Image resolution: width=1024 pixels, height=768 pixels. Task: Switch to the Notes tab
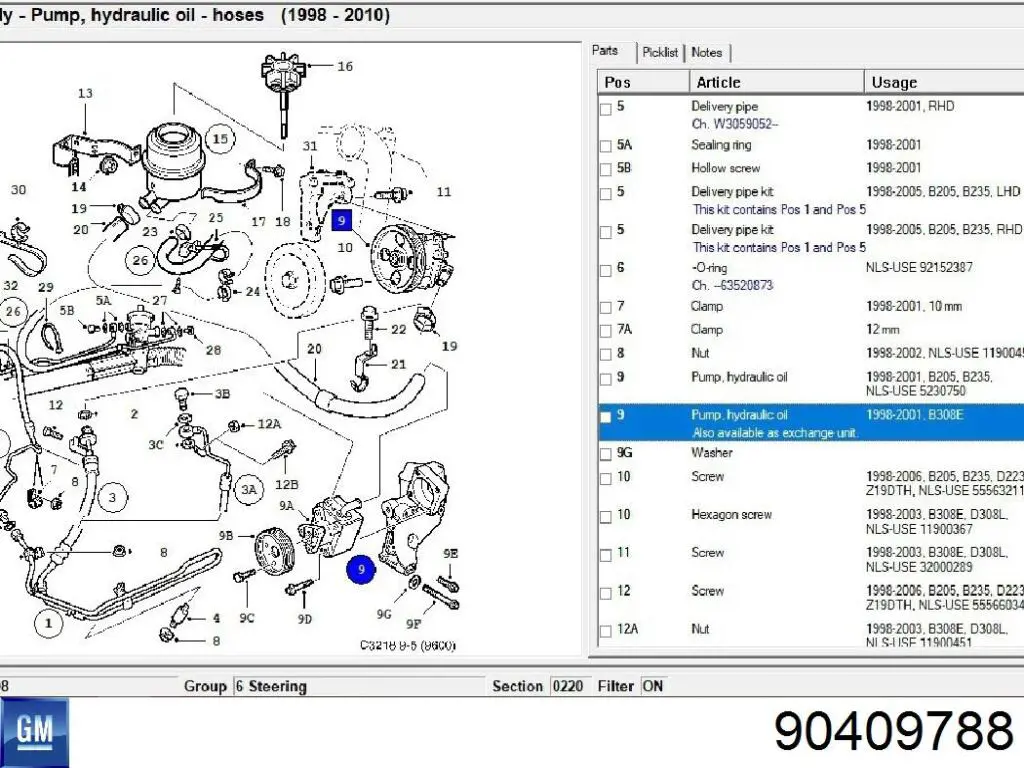[707, 52]
